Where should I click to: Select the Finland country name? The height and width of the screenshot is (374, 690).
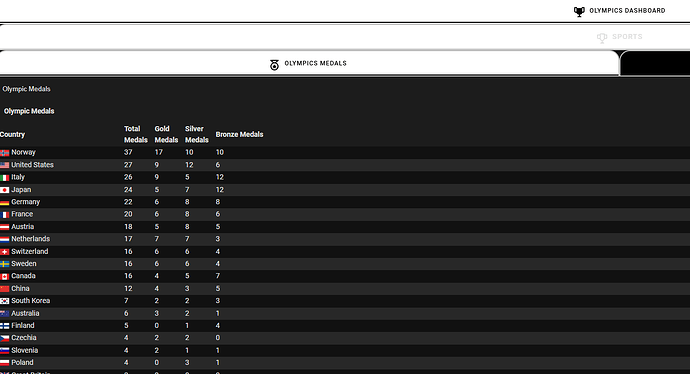click(x=23, y=326)
